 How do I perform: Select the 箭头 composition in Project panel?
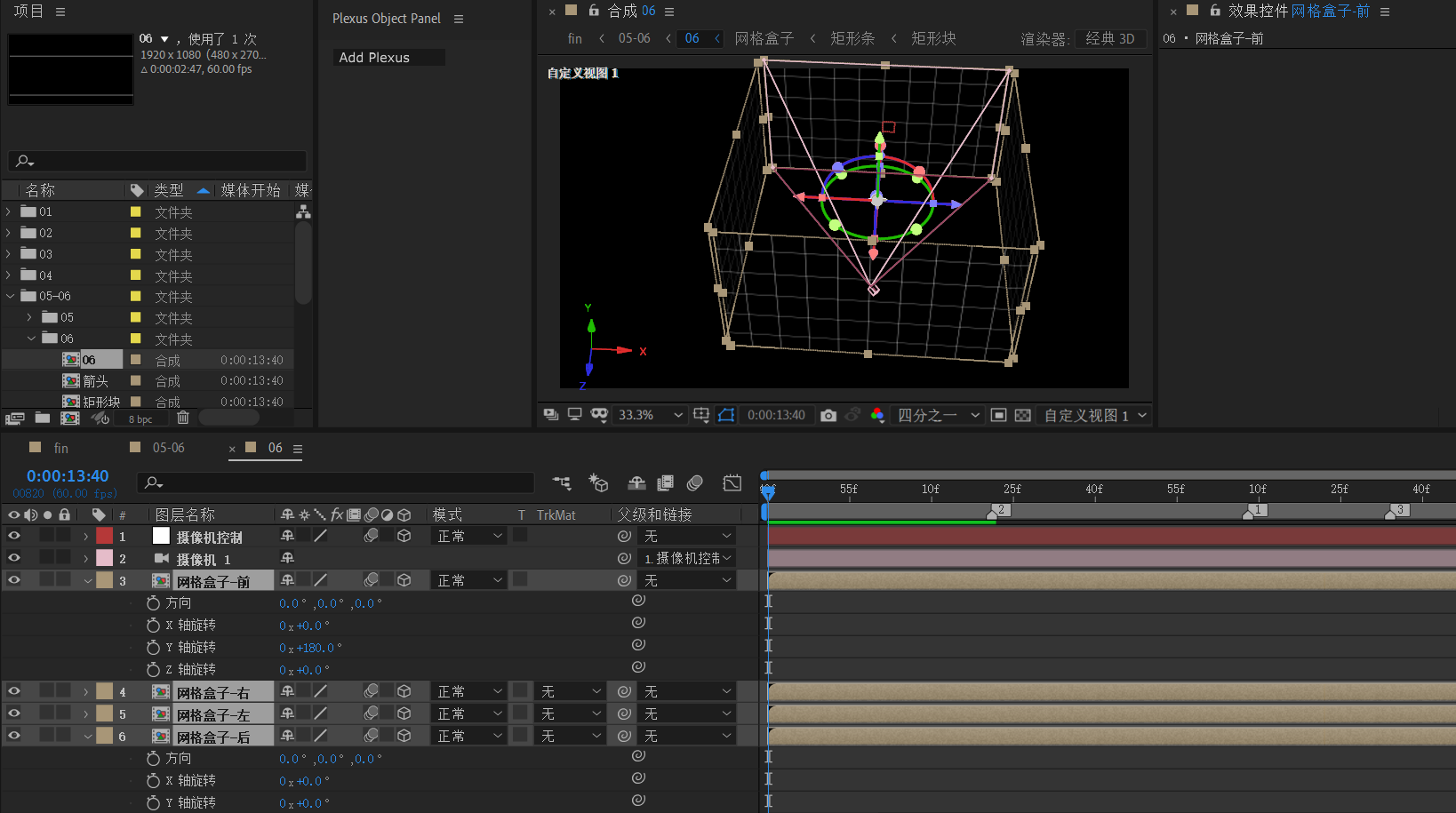click(96, 381)
